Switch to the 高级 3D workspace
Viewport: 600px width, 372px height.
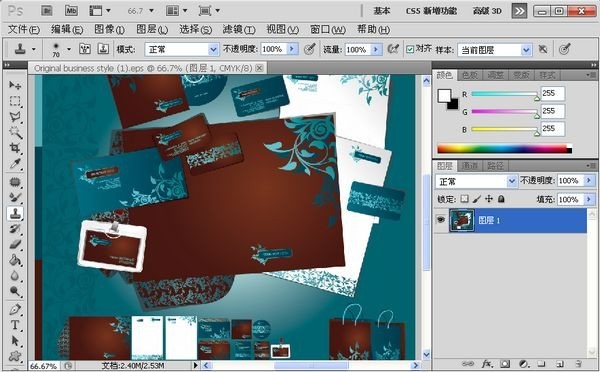[x=487, y=11]
